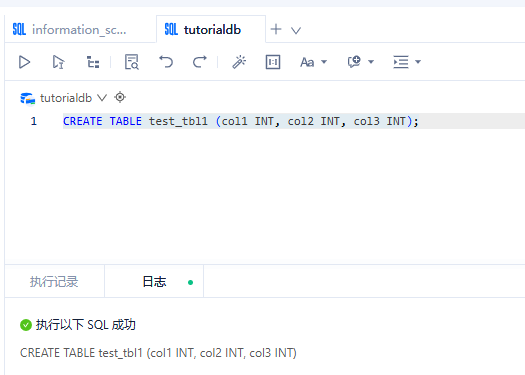The image size is (525, 375).
Task: Click the SQL icon on information_sc... tab
Action: pyautogui.click(x=19, y=29)
